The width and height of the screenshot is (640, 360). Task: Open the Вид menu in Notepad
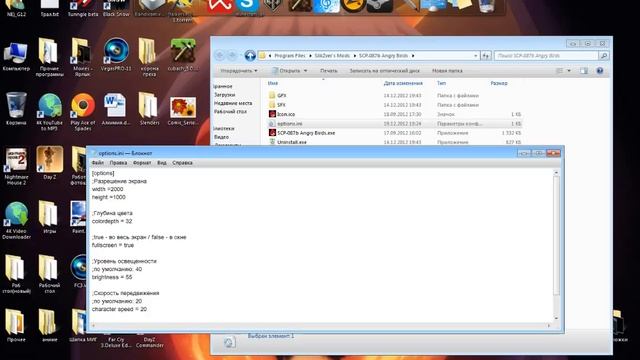coord(162,162)
